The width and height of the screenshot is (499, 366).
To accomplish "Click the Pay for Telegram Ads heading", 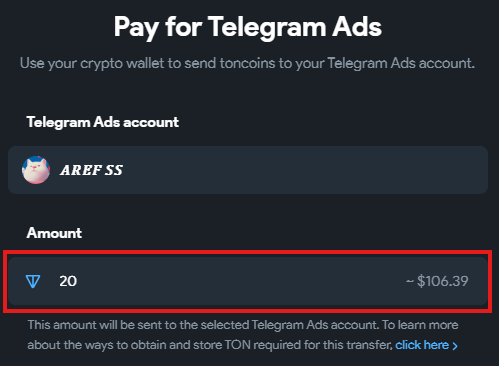I will click(x=248, y=27).
